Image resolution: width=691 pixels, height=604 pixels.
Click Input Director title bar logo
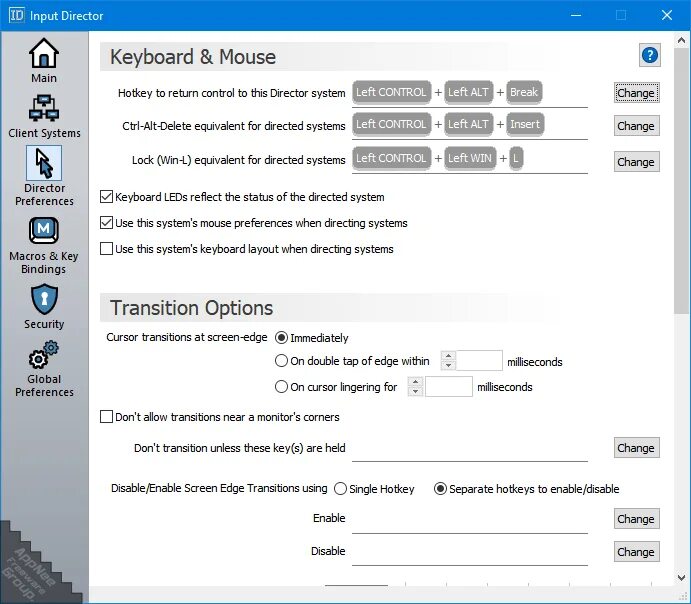16,15
